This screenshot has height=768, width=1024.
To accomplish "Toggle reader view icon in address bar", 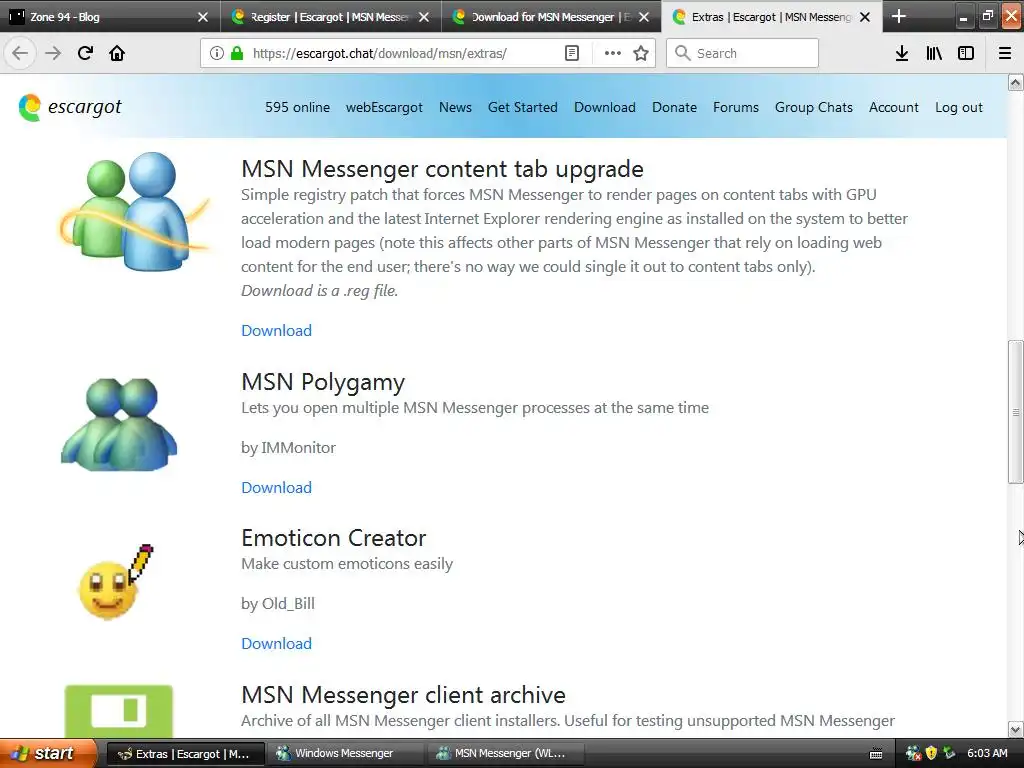I will (x=571, y=53).
